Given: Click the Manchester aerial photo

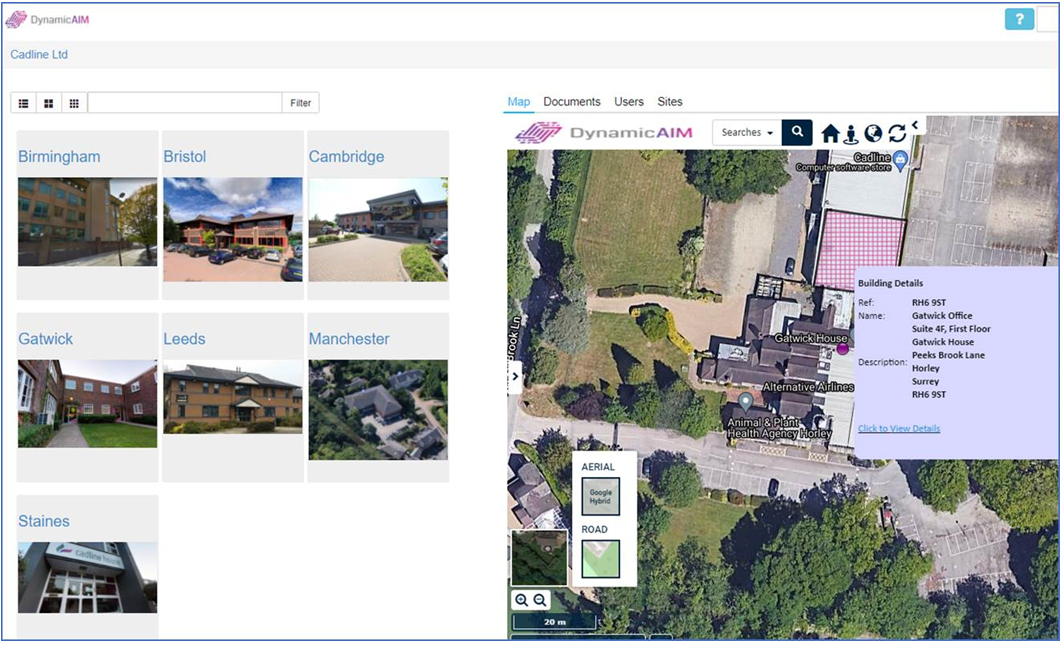Looking at the screenshot, I should click(378, 410).
